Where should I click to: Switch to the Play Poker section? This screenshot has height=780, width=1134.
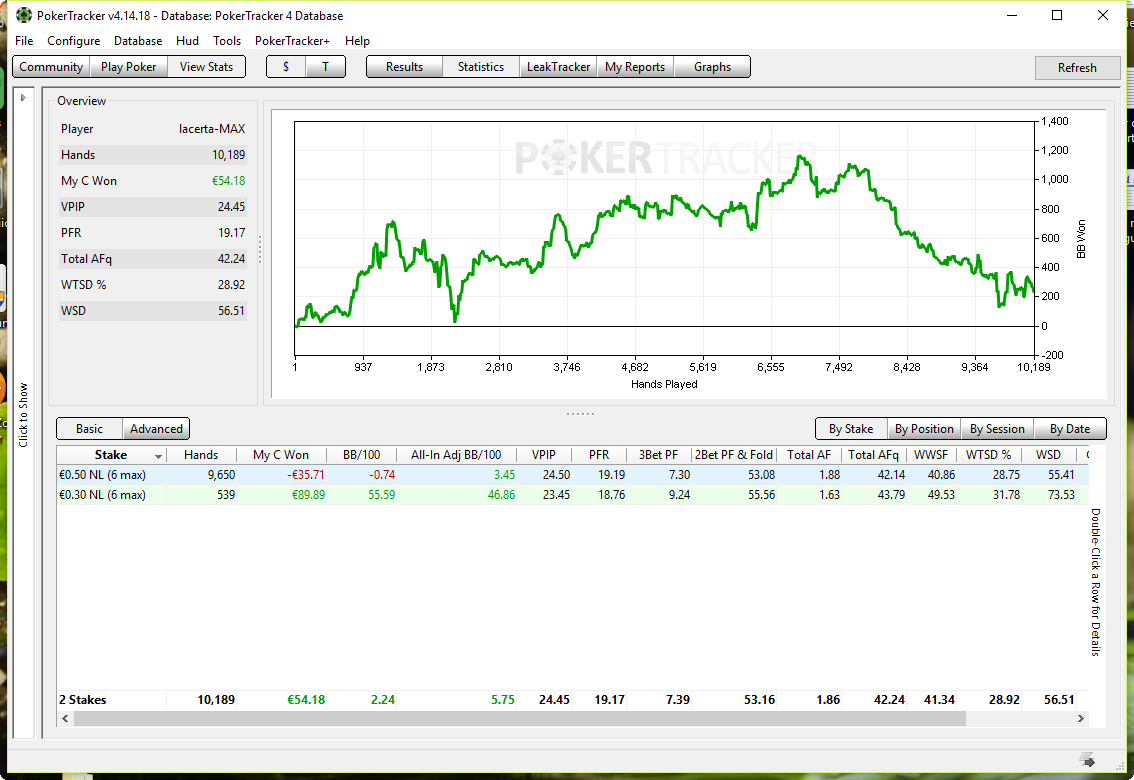(x=129, y=67)
